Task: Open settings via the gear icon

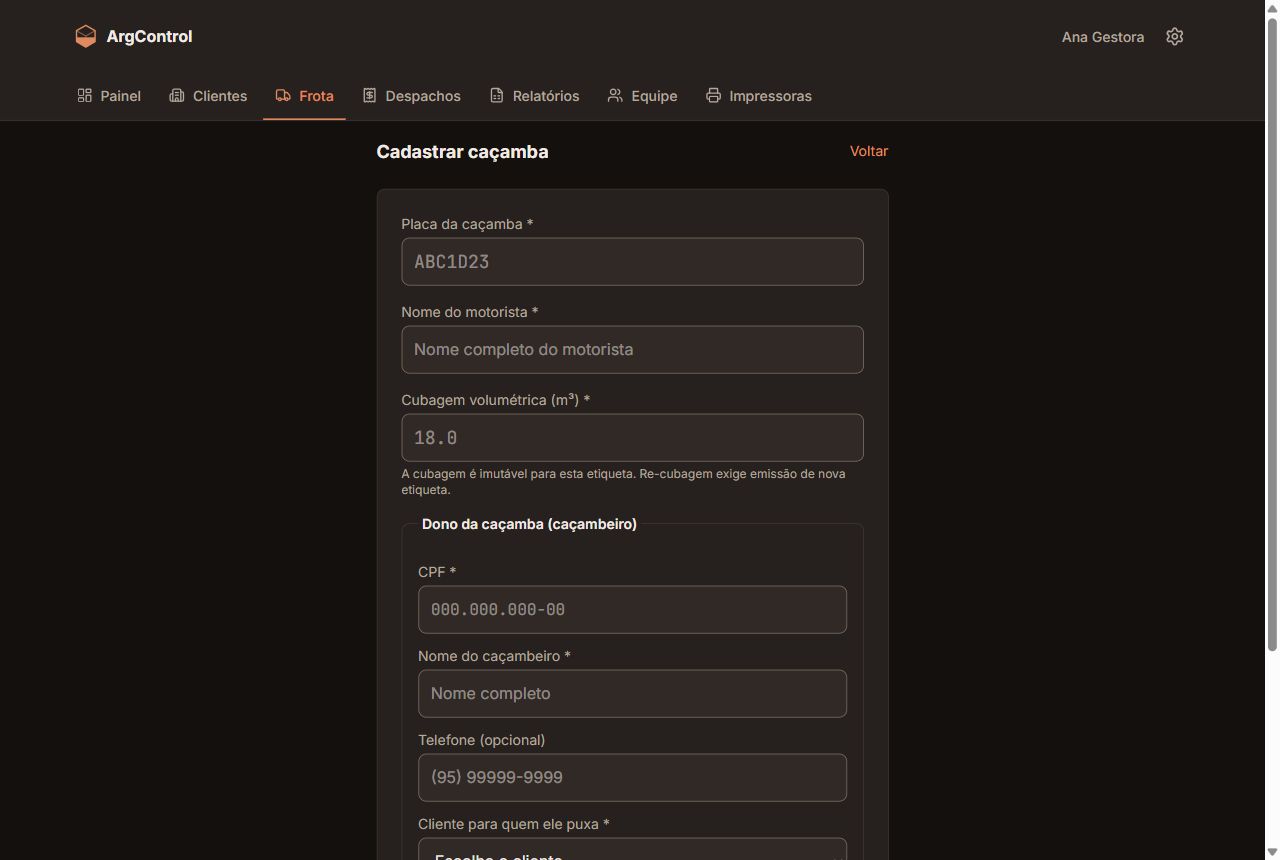Action: 1175,36
